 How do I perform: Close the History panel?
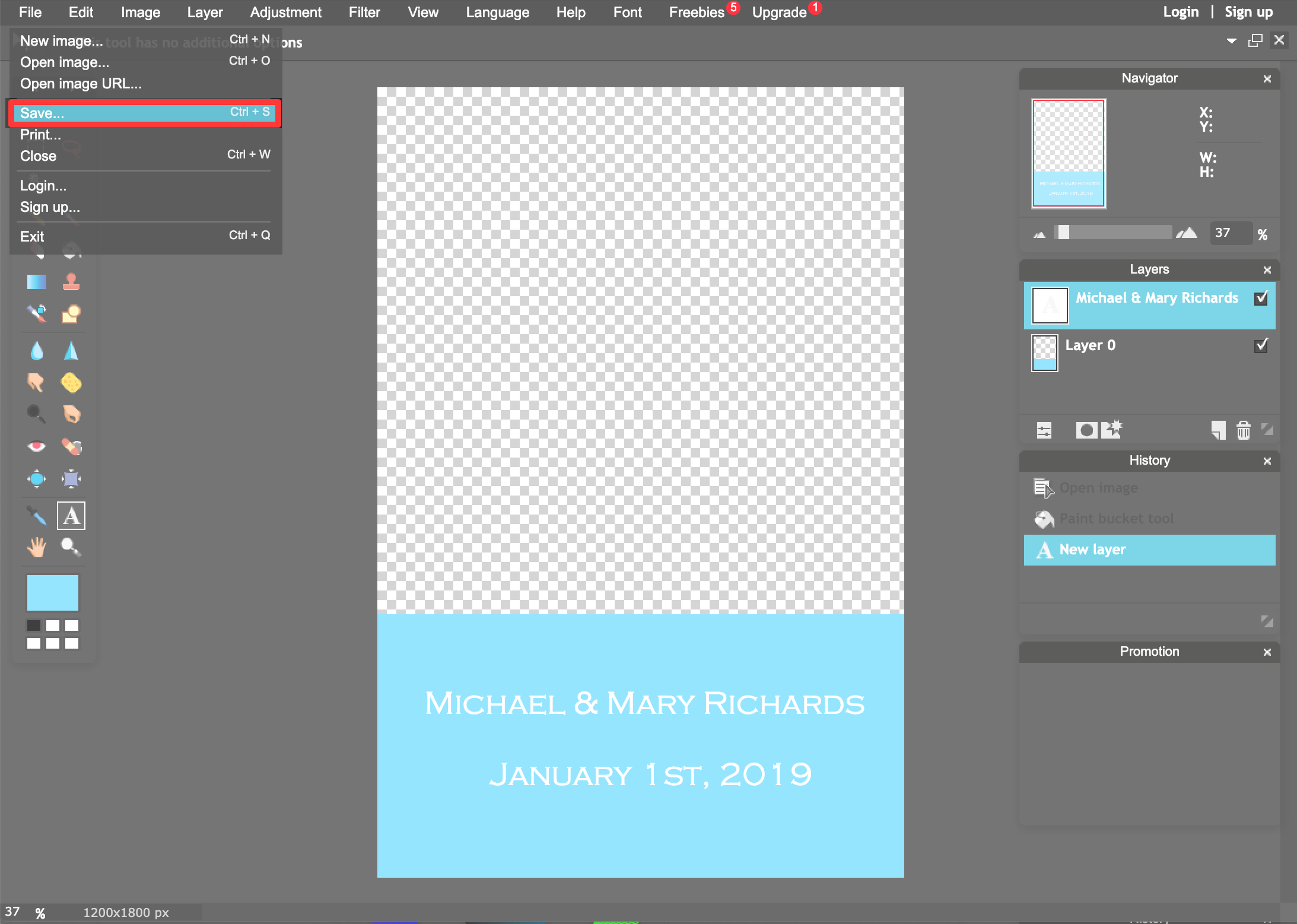(x=1267, y=461)
